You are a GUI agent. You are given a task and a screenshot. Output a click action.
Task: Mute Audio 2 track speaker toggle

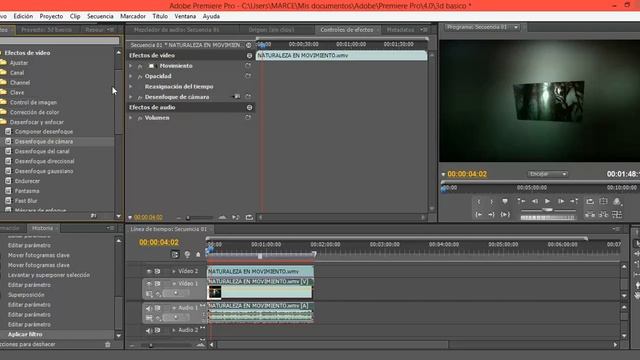(149, 330)
